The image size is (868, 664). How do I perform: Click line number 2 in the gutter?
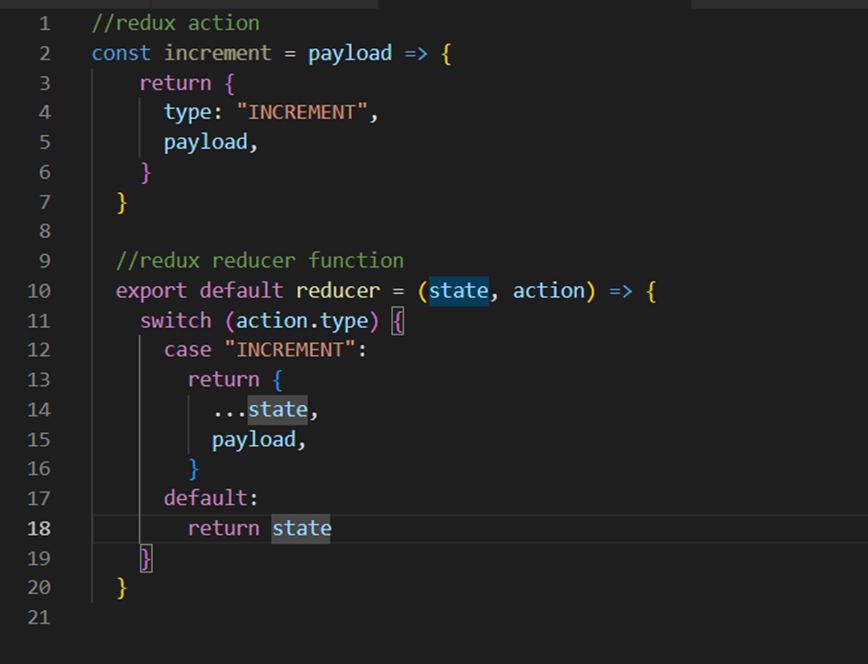pos(45,54)
